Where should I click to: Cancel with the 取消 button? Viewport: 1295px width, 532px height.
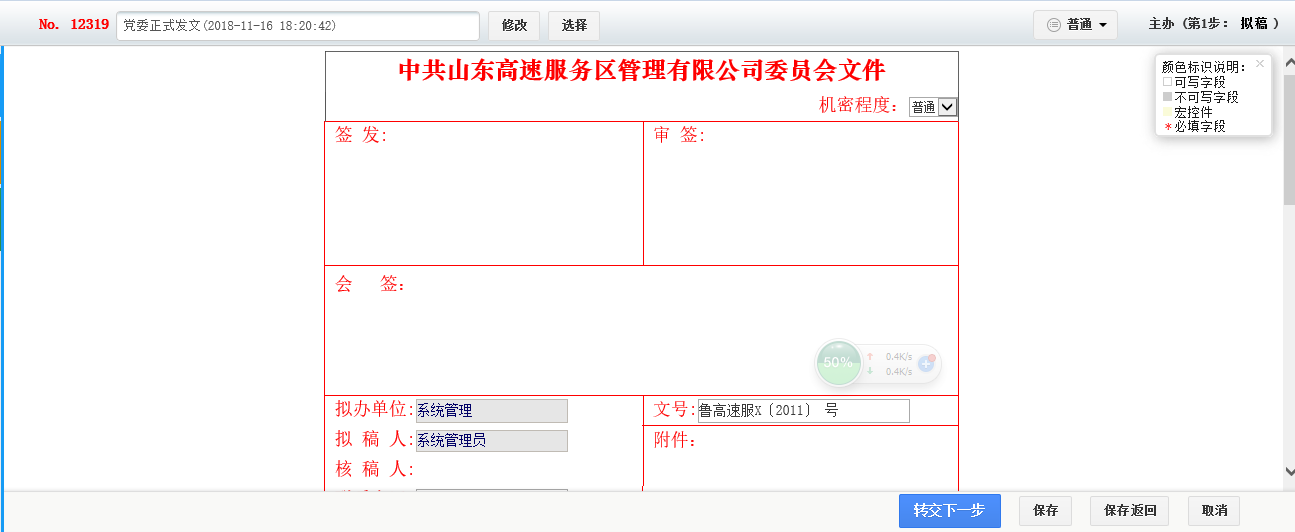pos(1214,510)
